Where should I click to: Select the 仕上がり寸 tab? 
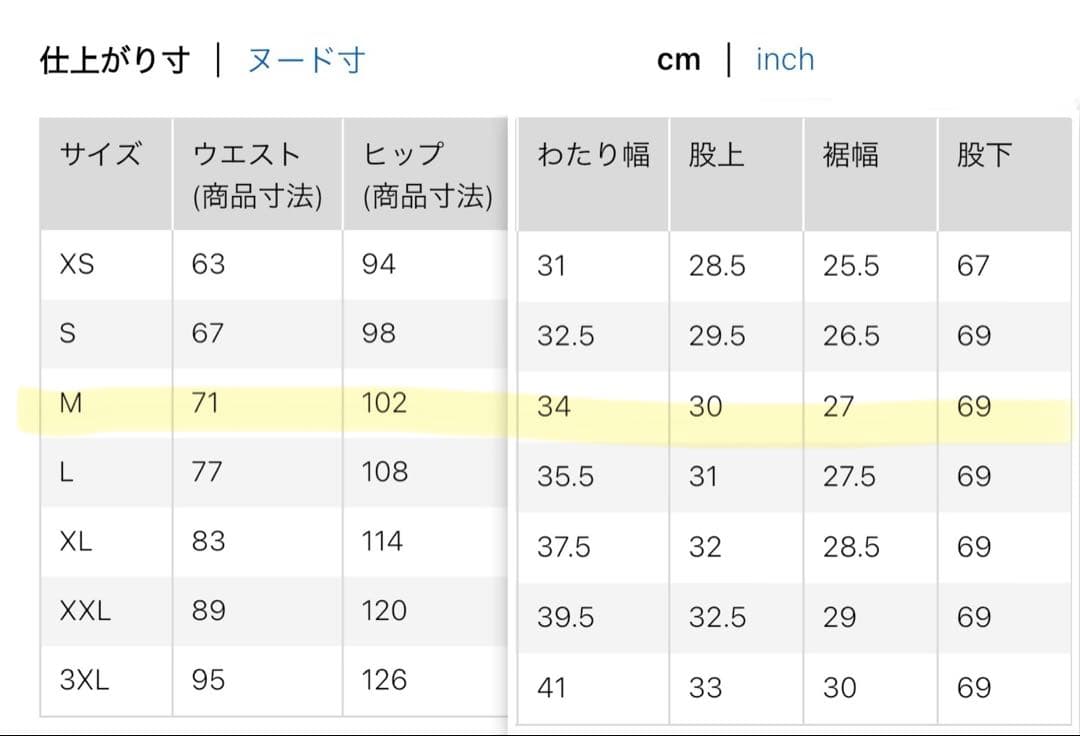click(115, 61)
